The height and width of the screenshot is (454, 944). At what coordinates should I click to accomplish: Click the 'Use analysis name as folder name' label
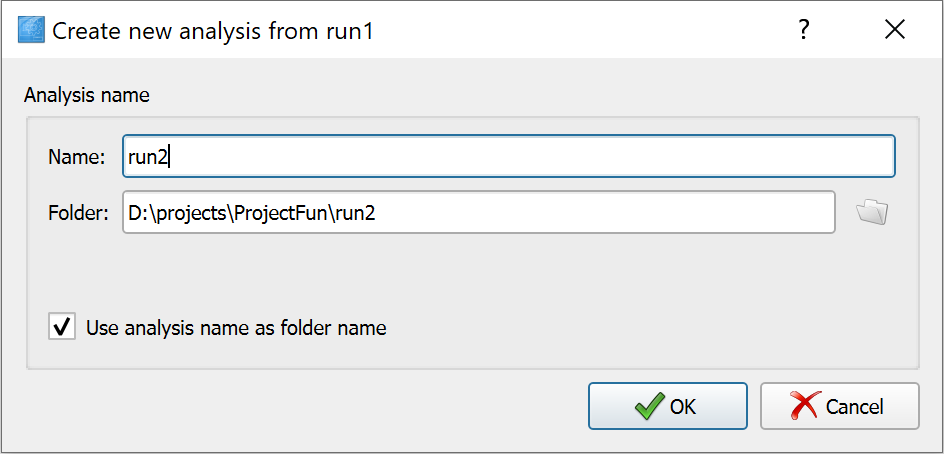(236, 328)
